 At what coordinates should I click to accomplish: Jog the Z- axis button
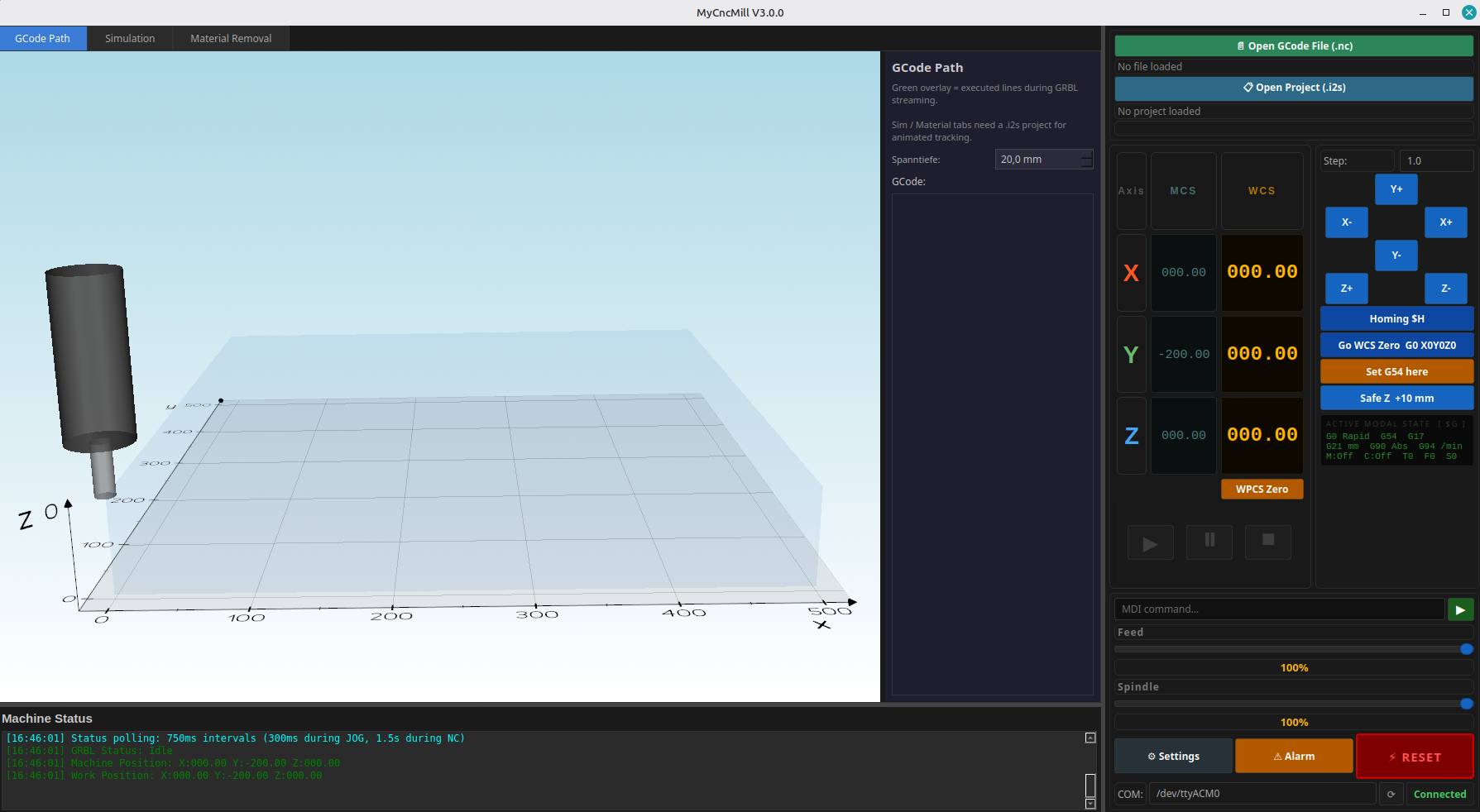pos(1446,289)
